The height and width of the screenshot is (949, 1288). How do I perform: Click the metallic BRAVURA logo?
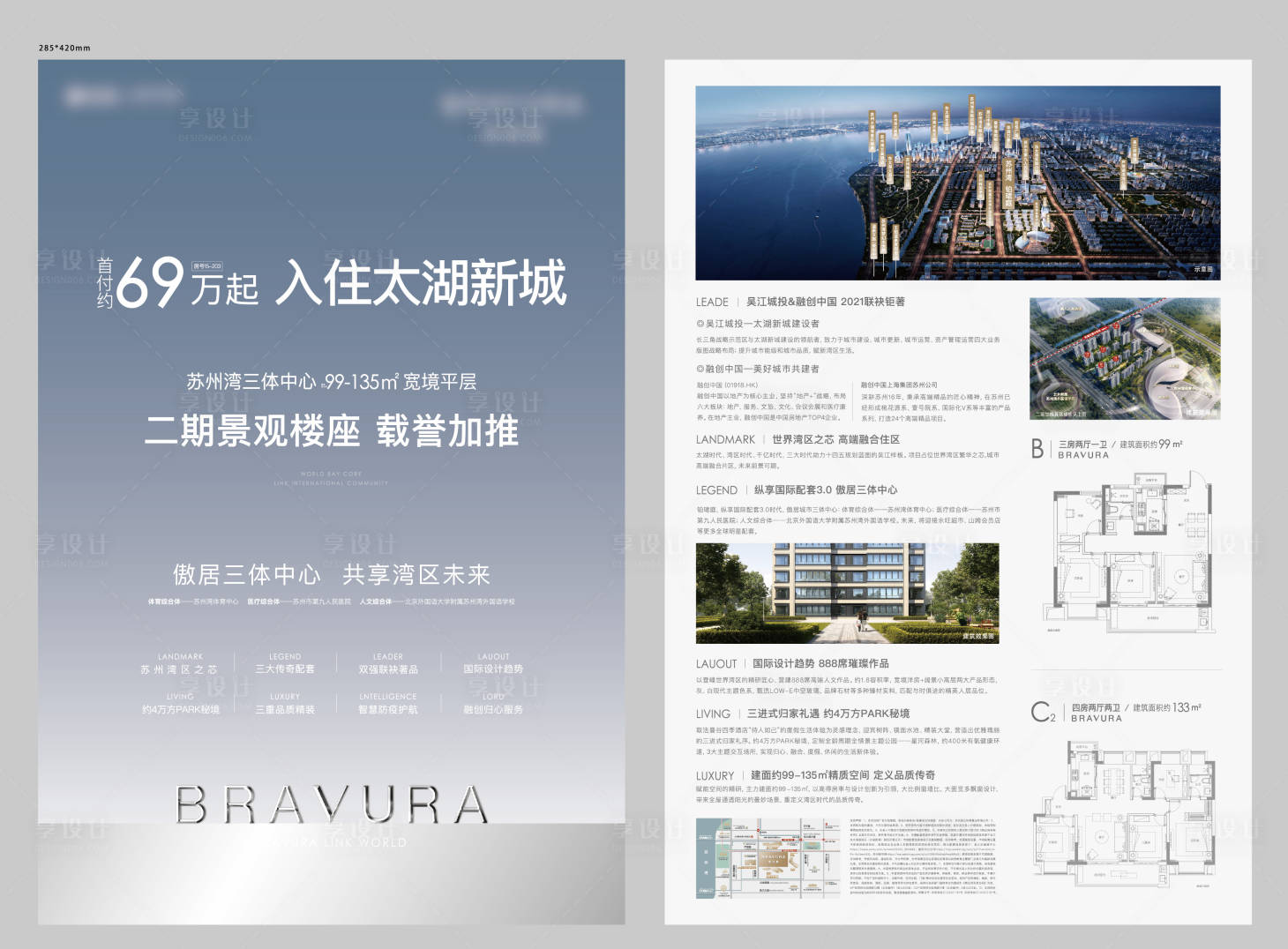pos(331,804)
